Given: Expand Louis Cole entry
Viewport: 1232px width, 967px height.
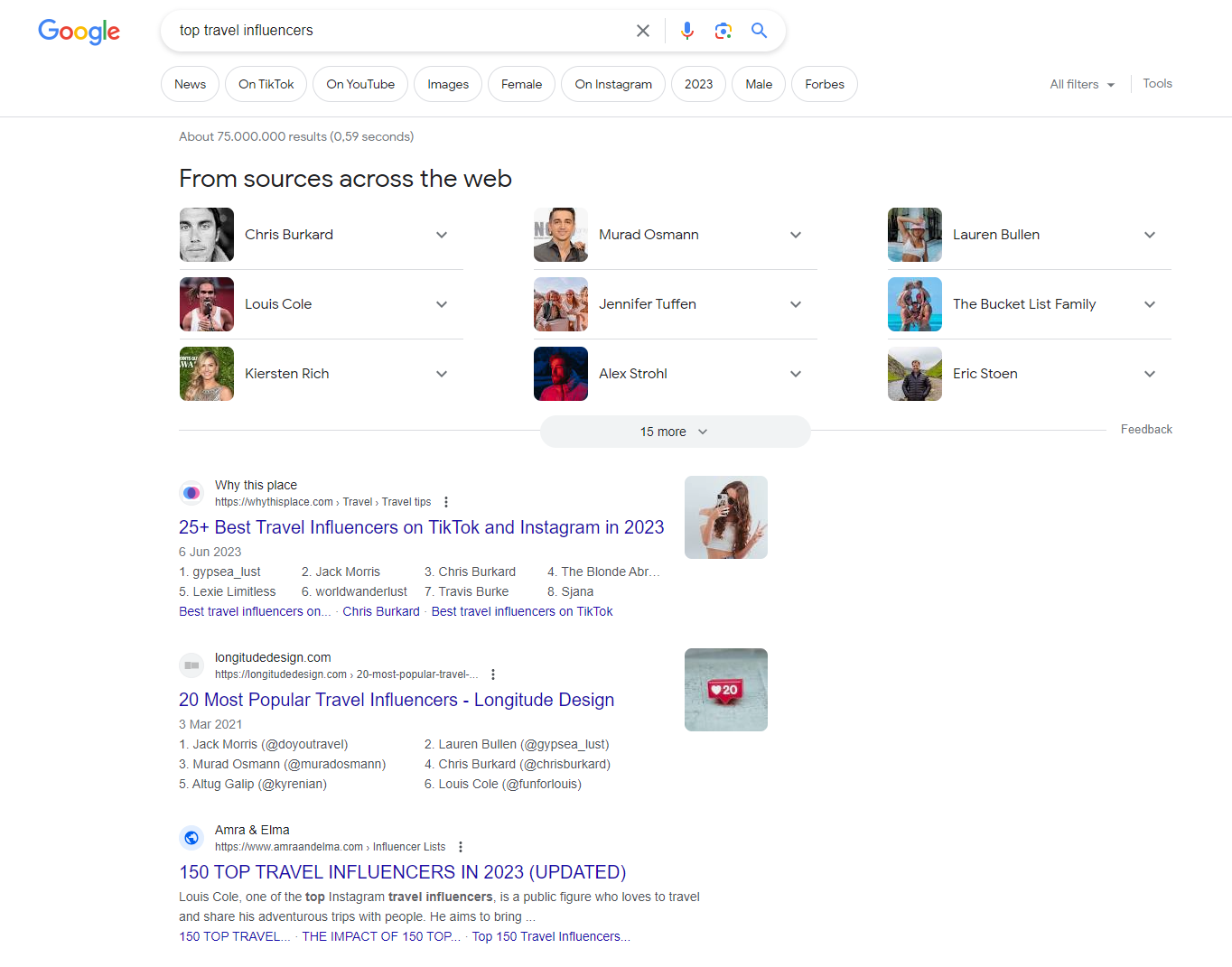Looking at the screenshot, I should point(442,304).
